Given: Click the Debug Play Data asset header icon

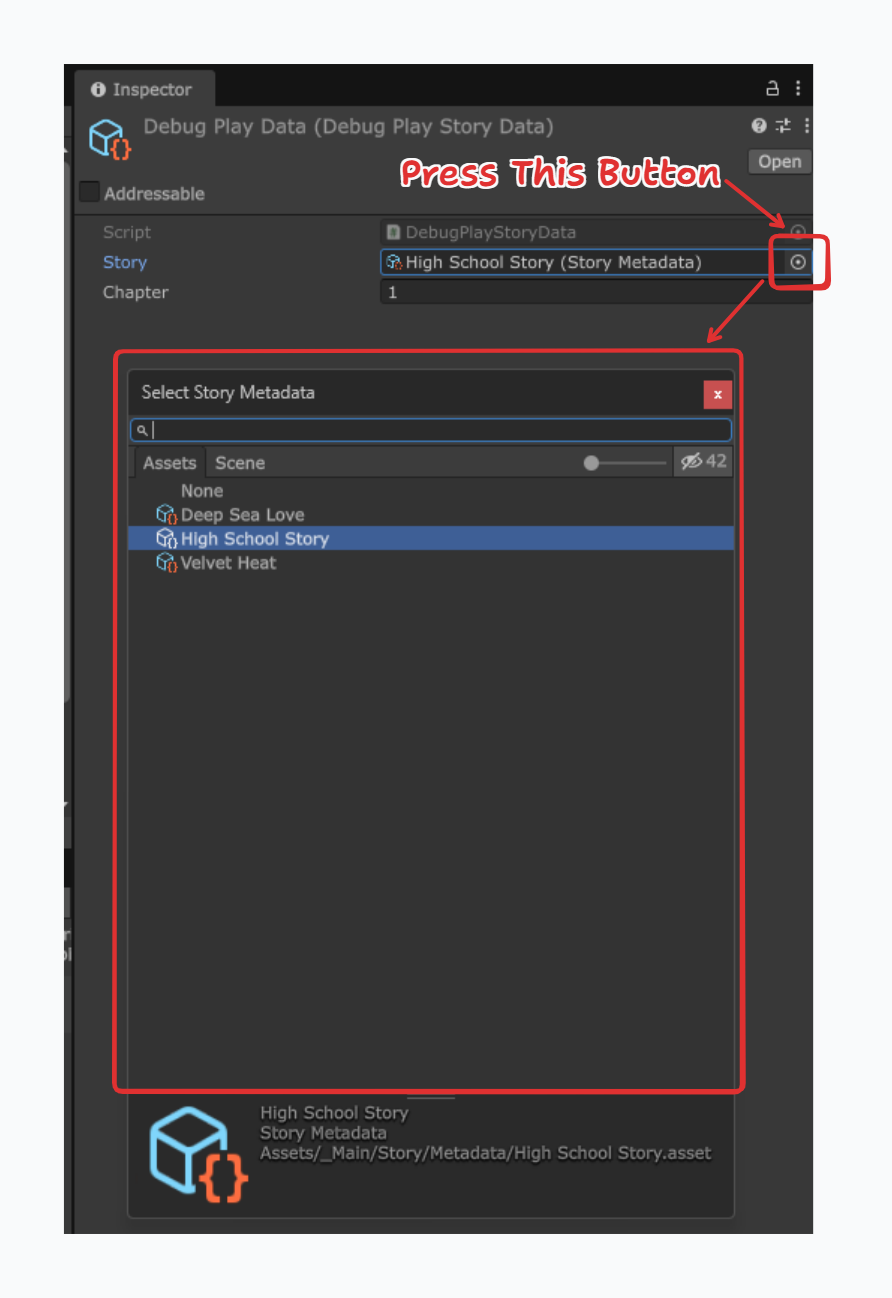Looking at the screenshot, I should click(110, 138).
